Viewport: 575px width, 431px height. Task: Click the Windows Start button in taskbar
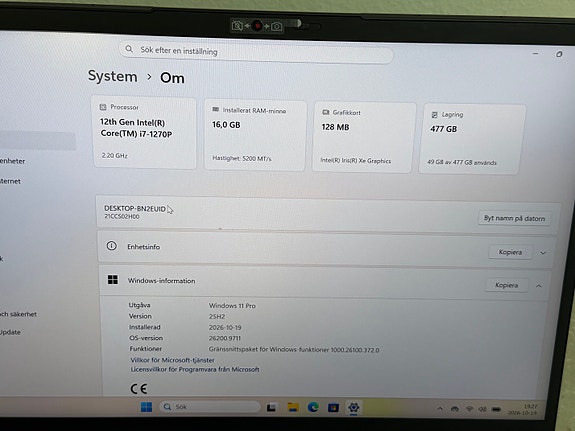[146, 407]
